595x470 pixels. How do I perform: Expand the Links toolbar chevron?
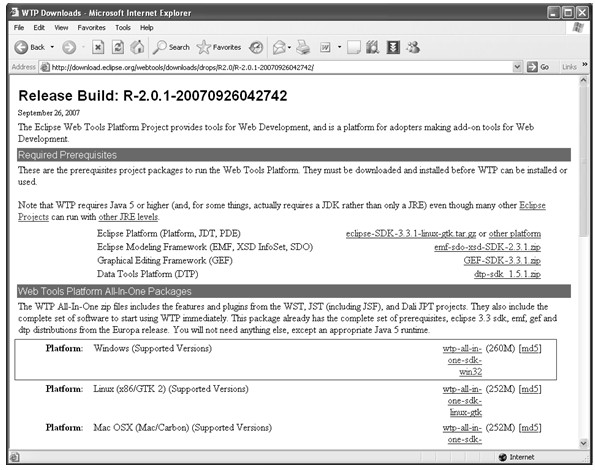pos(585,65)
